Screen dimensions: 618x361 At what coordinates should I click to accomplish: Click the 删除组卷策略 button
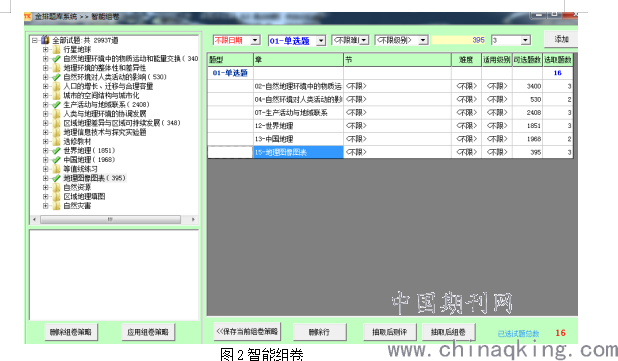[71, 332]
